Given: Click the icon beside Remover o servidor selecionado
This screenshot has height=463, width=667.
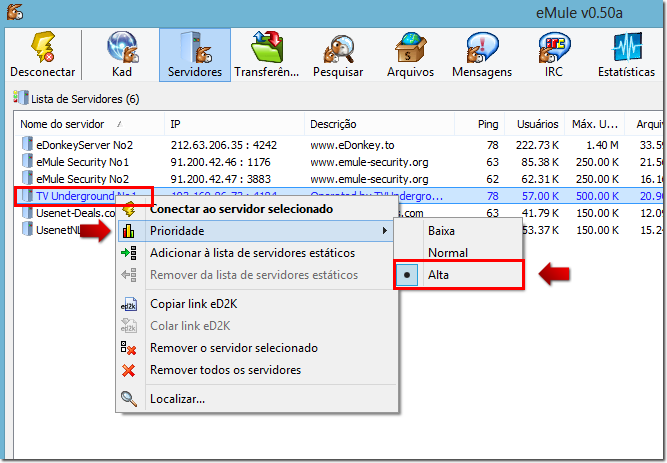Looking at the screenshot, I should coord(128,348).
